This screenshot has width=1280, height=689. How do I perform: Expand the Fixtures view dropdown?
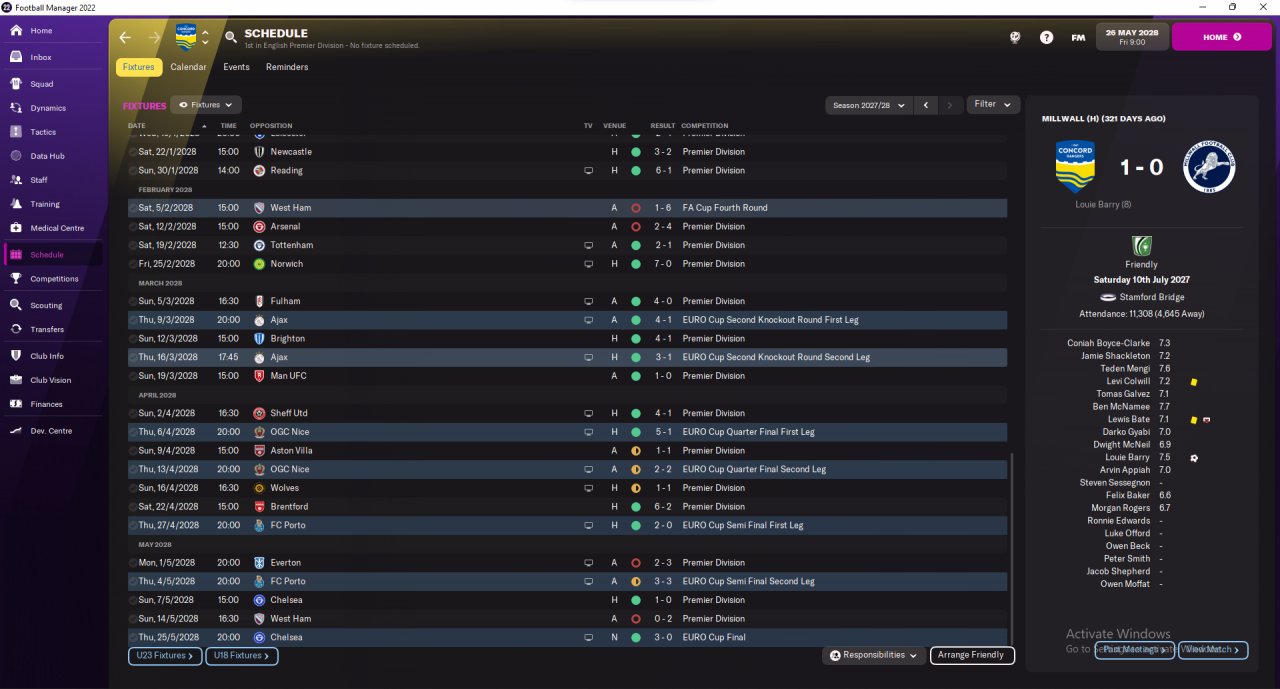pos(206,104)
